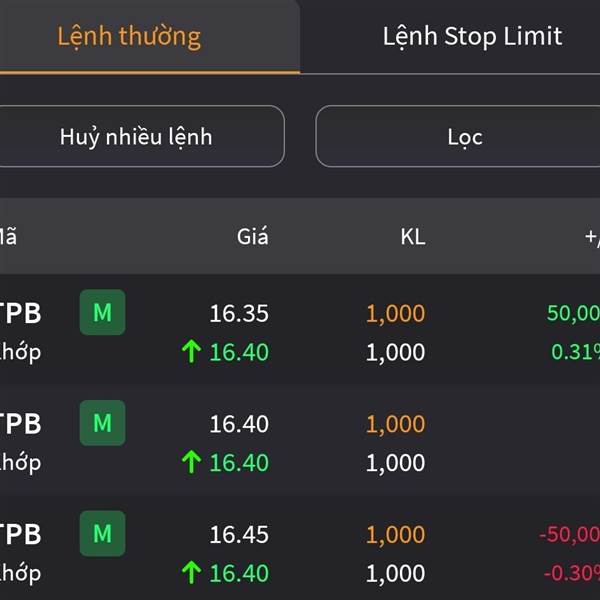Click the green up arrow in third order
This screenshot has width=600, height=600.
point(191,573)
